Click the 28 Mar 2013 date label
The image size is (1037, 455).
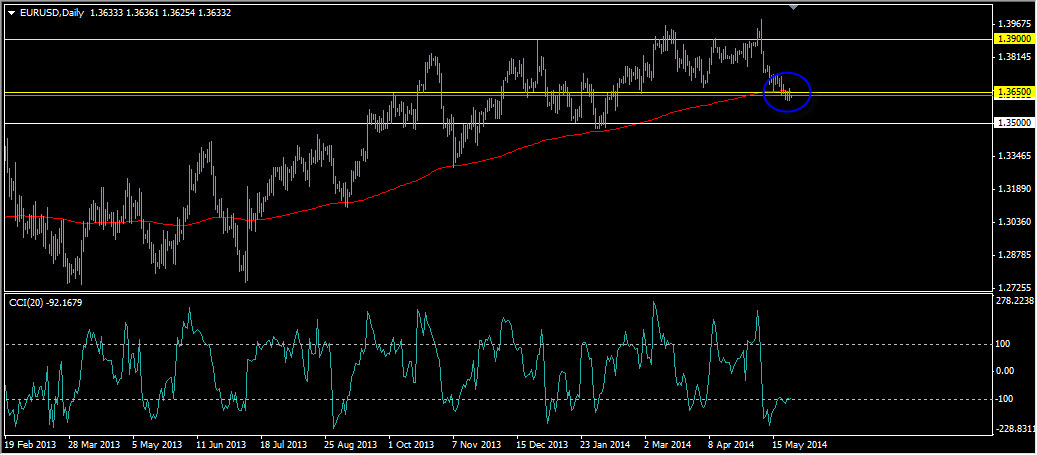pyautogui.click(x=92, y=444)
